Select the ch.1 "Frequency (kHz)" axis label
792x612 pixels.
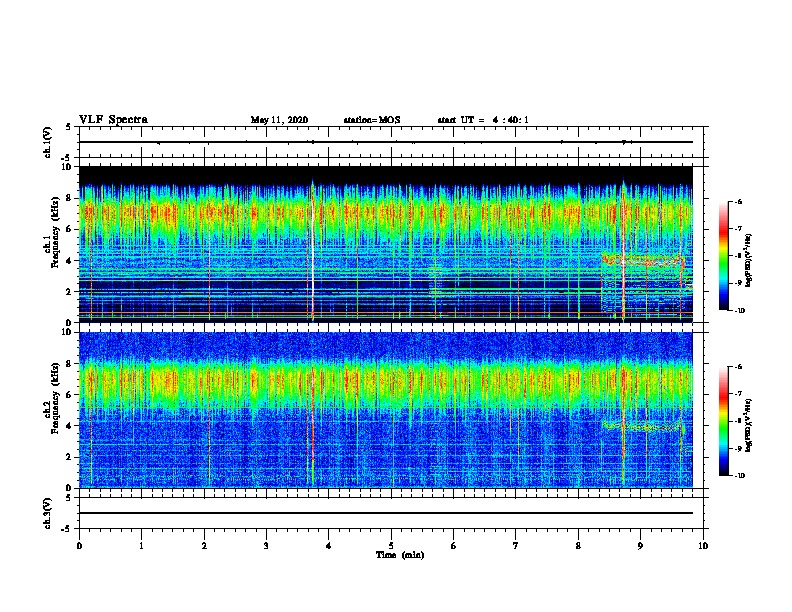(55, 232)
